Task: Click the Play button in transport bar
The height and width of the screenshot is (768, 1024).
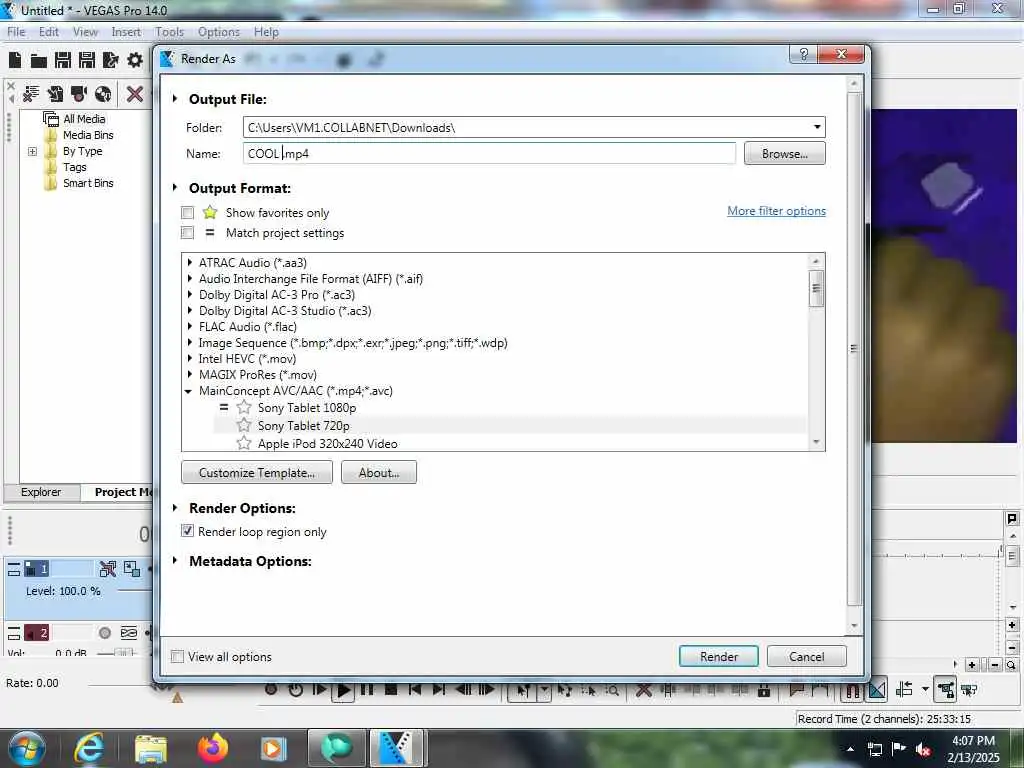Action: point(343,690)
